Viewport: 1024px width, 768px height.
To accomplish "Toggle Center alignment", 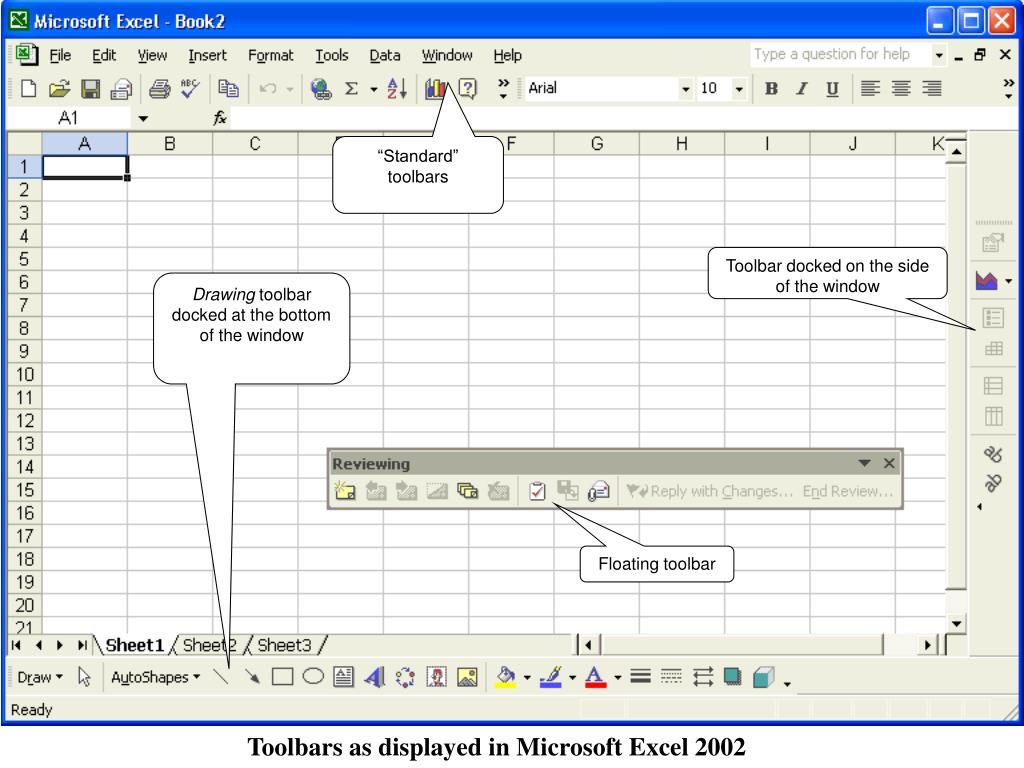I will tap(901, 88).
